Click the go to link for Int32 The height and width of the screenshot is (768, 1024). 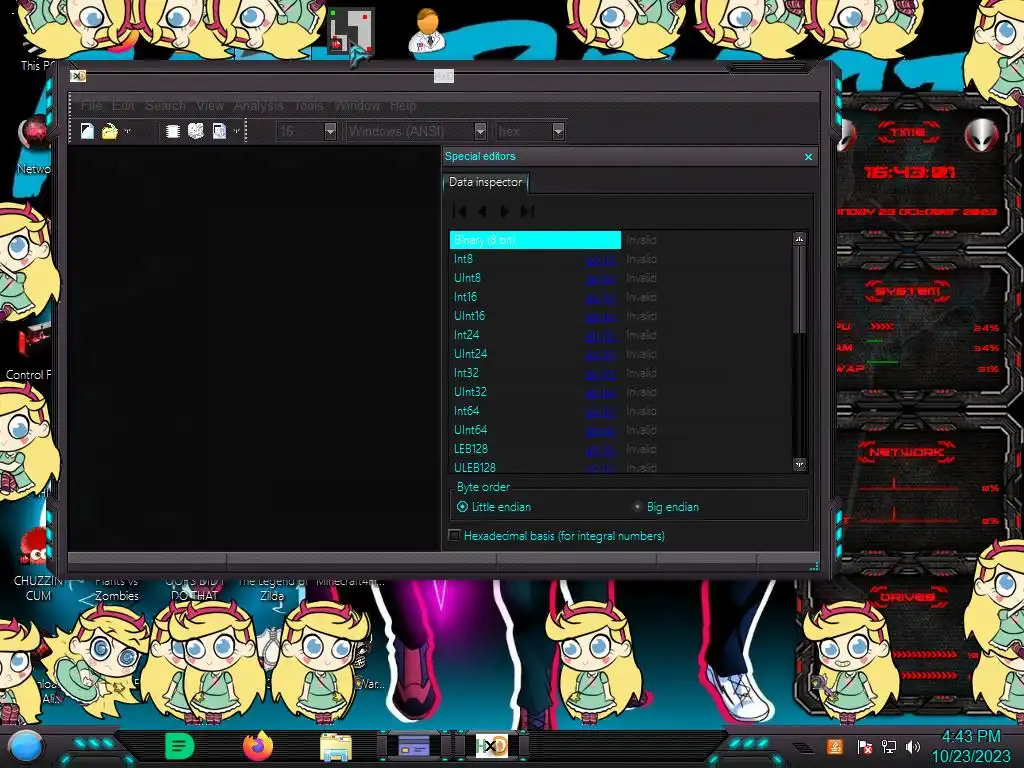click(x=600, y=373)
